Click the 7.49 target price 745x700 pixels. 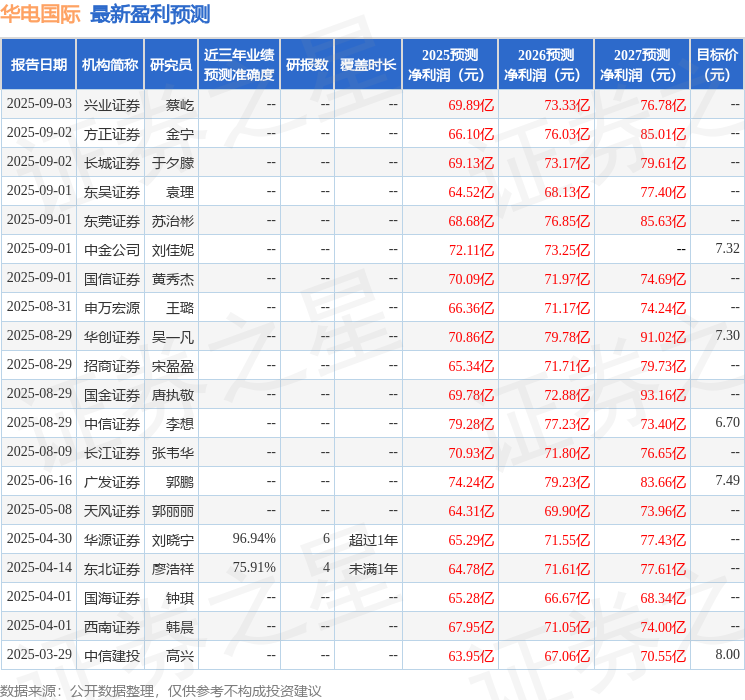[x=727, y=480]
